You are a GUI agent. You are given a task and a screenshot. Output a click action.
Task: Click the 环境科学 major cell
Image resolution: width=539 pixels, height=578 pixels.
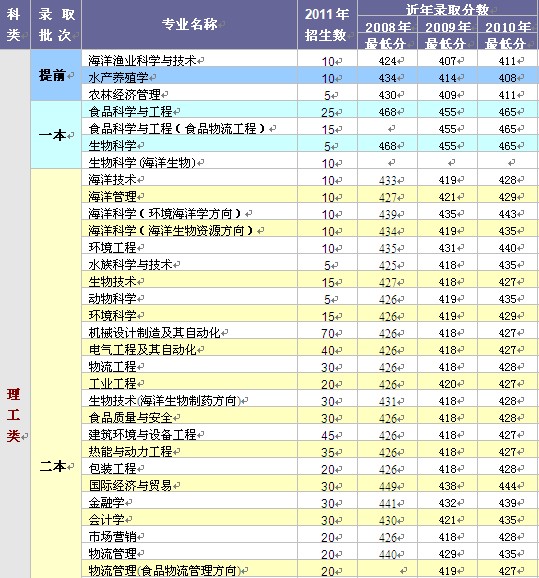coord(112,316)
